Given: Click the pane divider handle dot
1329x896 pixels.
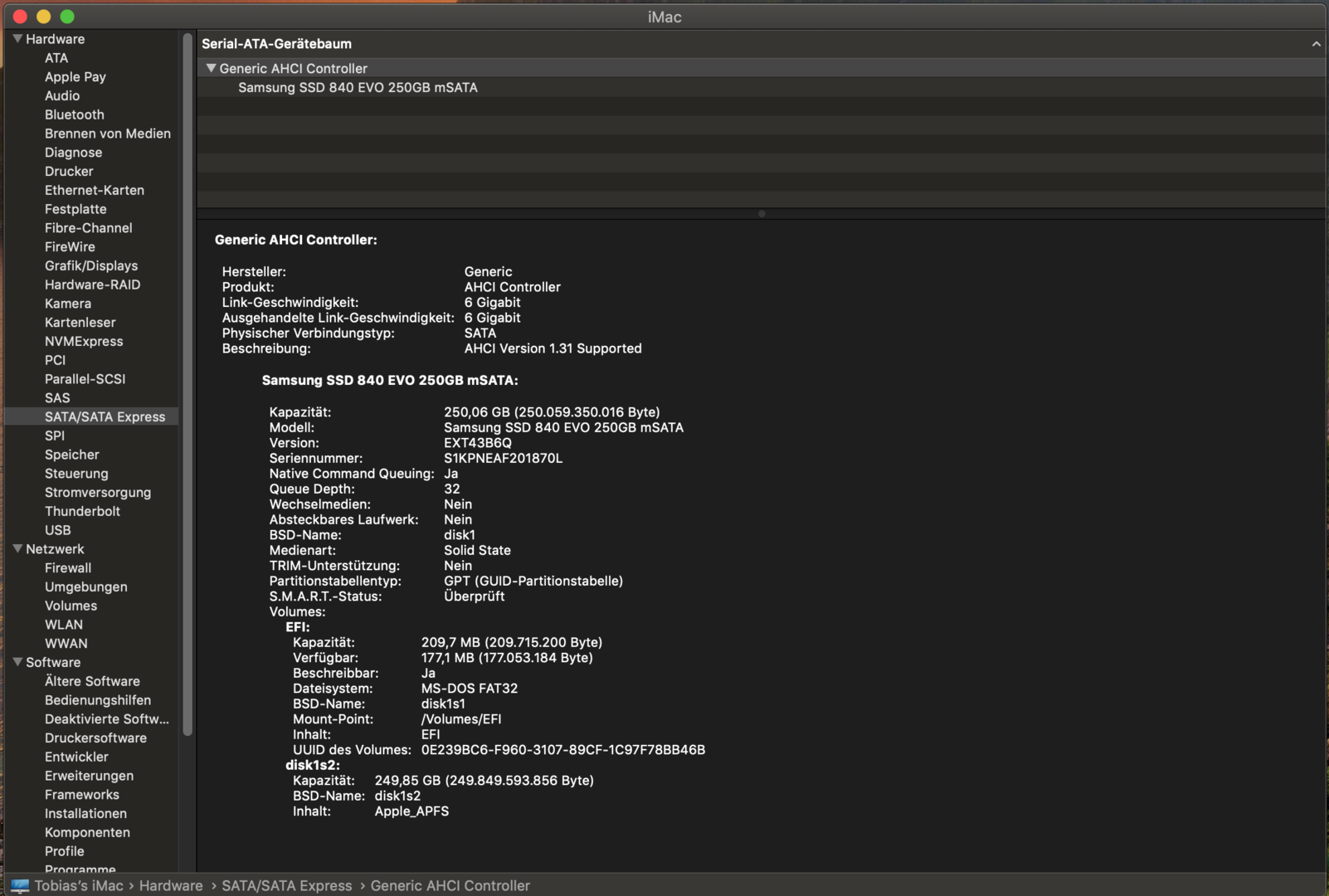Looking at the screenshot, I should click(x=762, y=213).
